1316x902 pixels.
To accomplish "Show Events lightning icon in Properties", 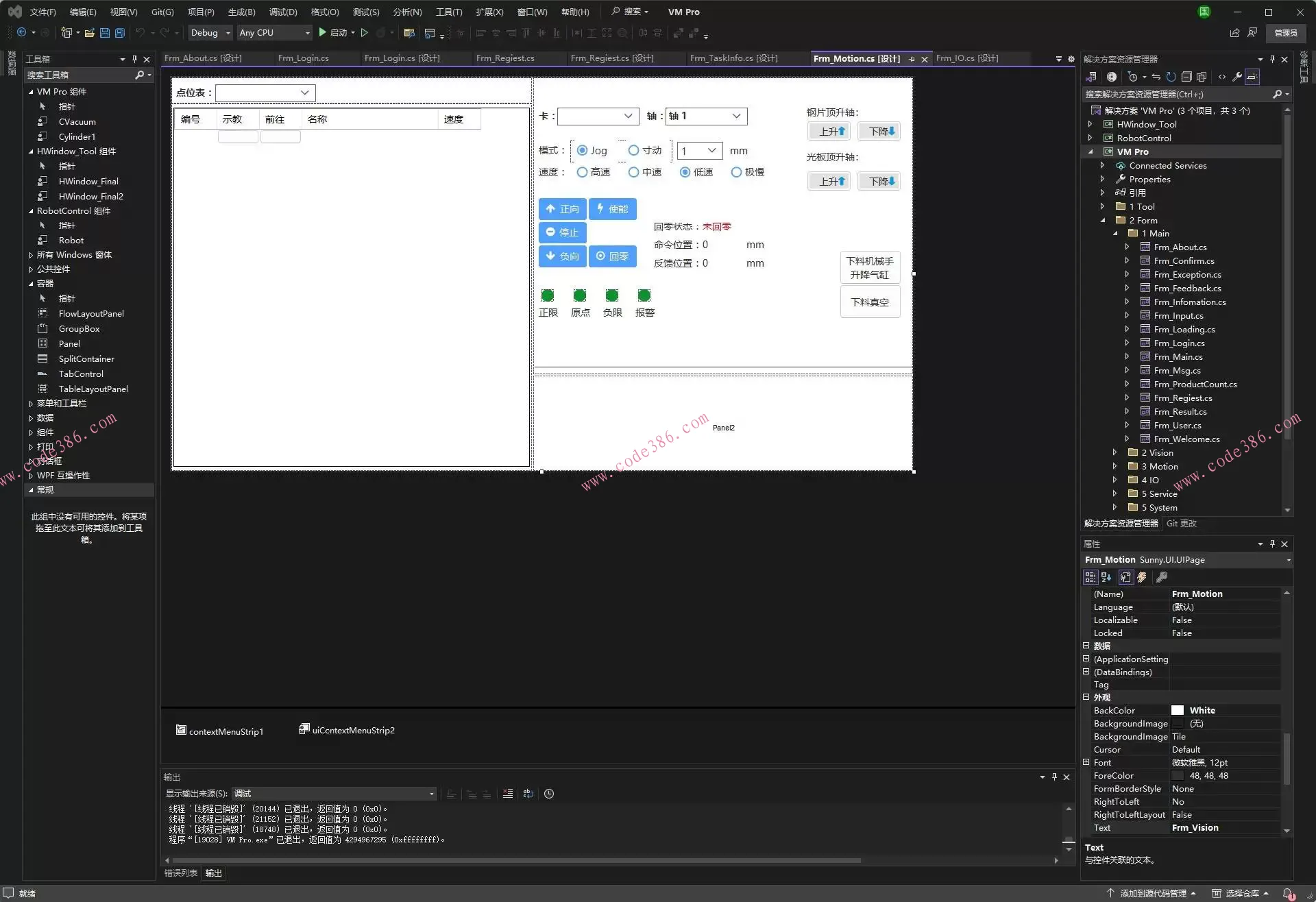I will click(1142, 577).
